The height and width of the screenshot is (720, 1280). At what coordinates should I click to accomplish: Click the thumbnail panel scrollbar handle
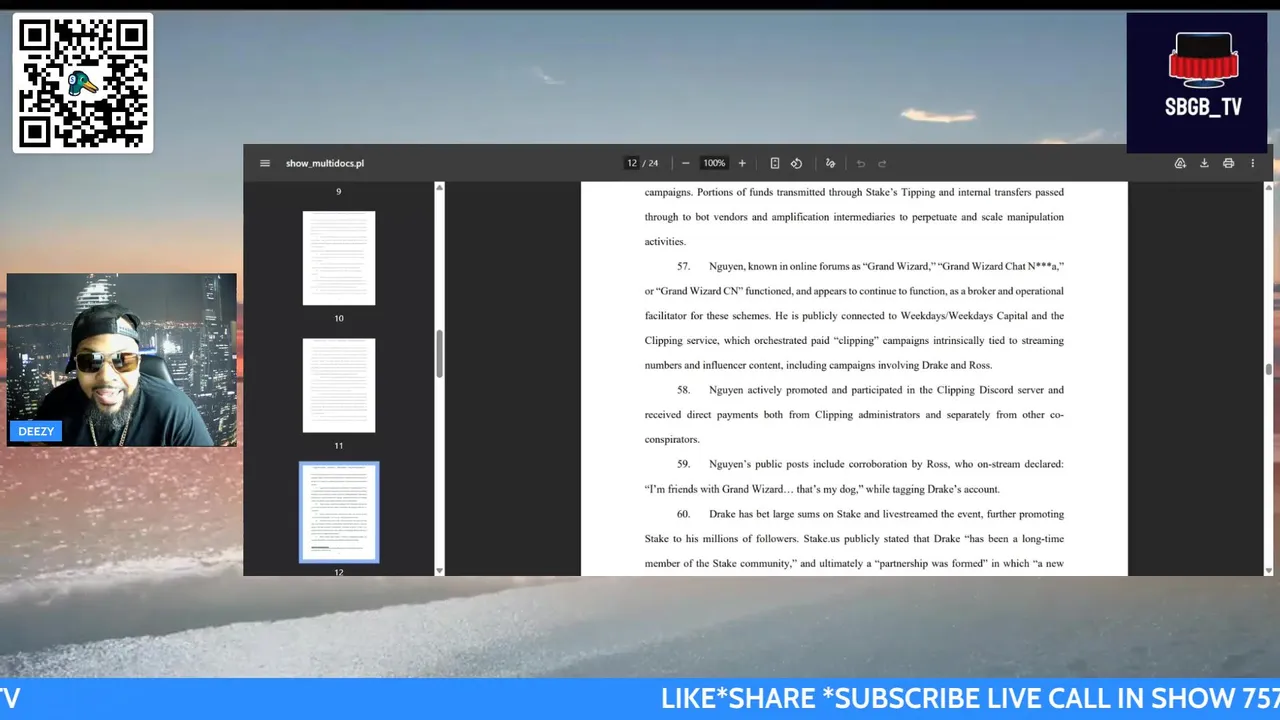pos(439,353)
